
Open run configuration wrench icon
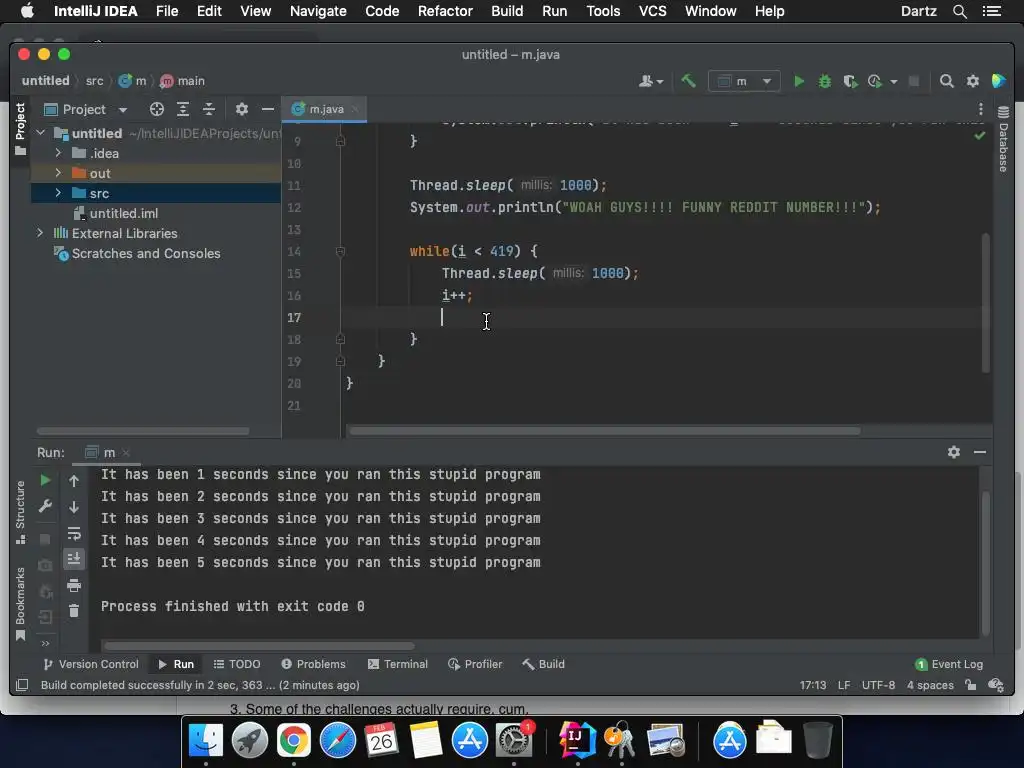45,506
